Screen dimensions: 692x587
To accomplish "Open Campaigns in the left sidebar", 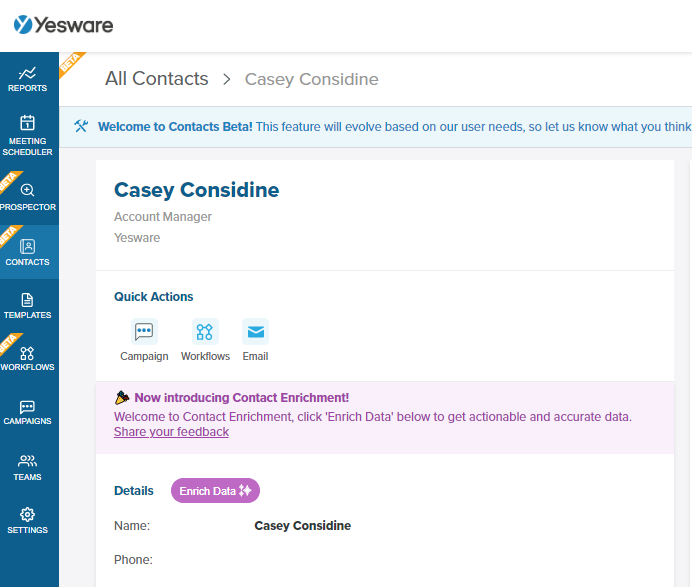I will pos(27,413).
